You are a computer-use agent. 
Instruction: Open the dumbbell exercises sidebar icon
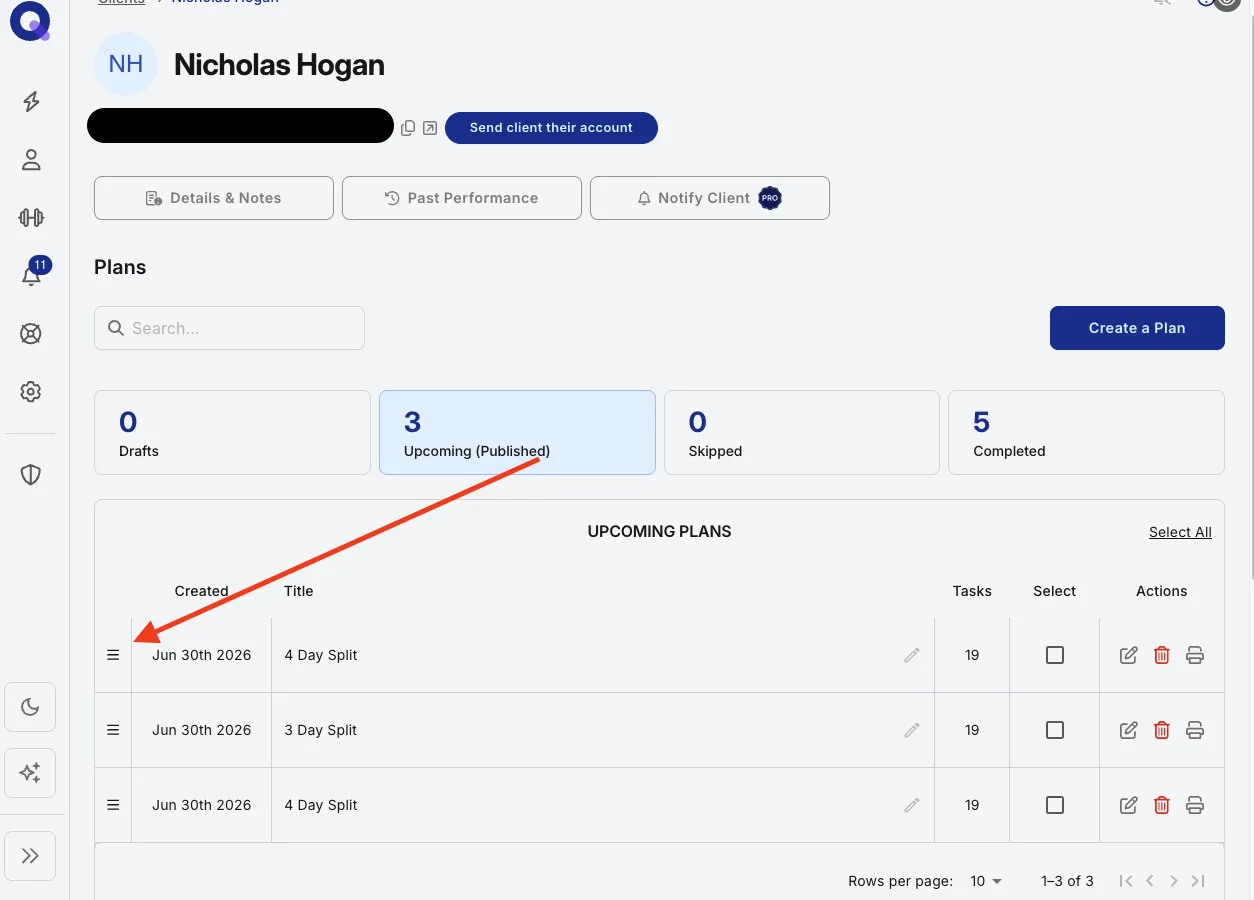coord(31,217)
